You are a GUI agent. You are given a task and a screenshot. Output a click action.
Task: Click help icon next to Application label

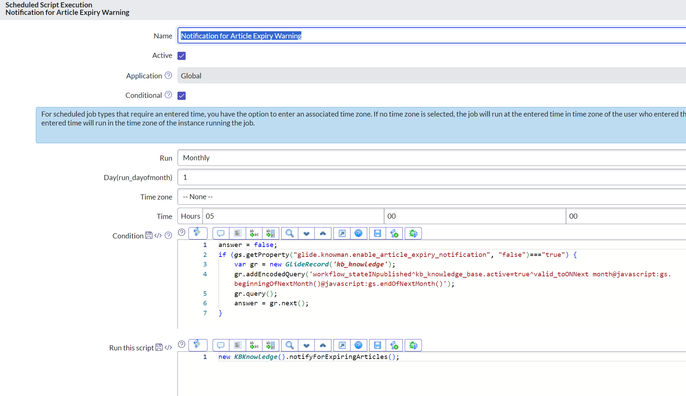[168, 75]
